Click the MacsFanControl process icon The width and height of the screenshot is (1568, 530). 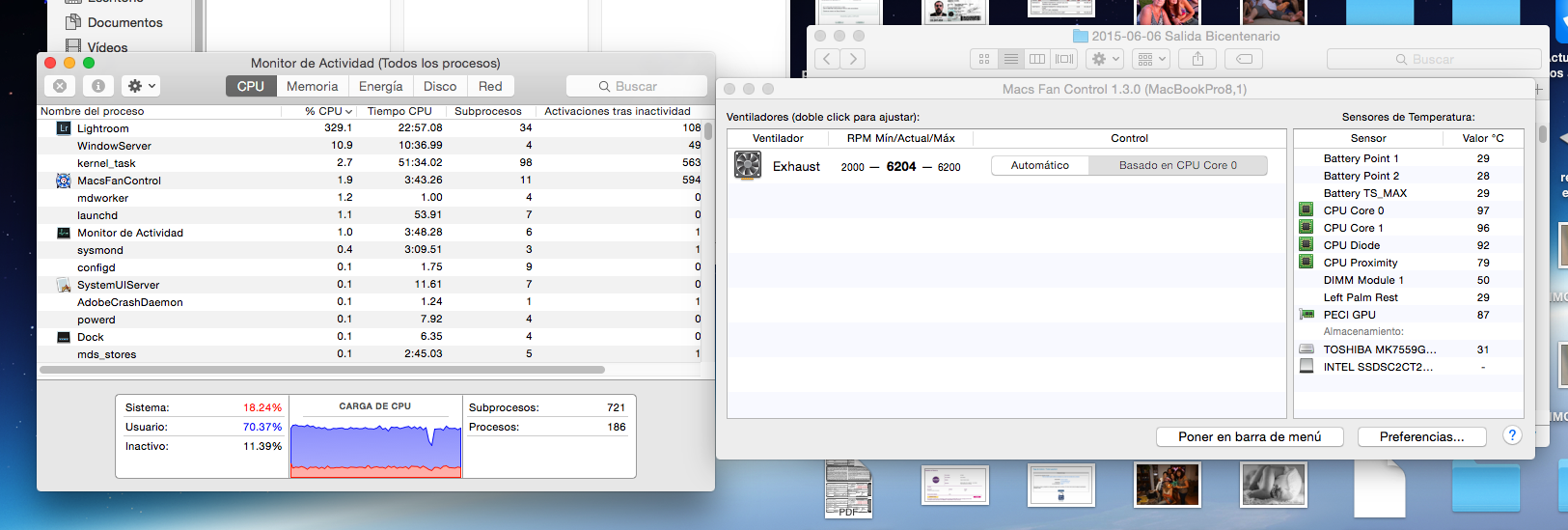[64, 181]
